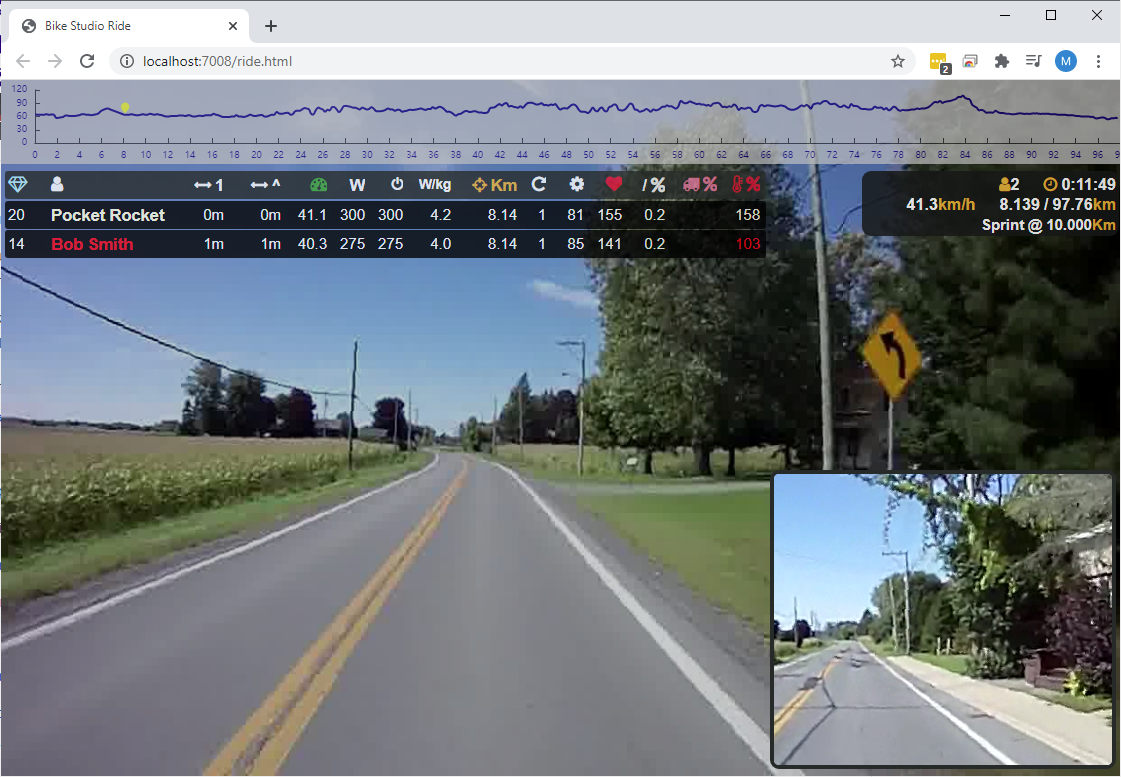Select the Bike Studio Ride tab

(129, 26)
